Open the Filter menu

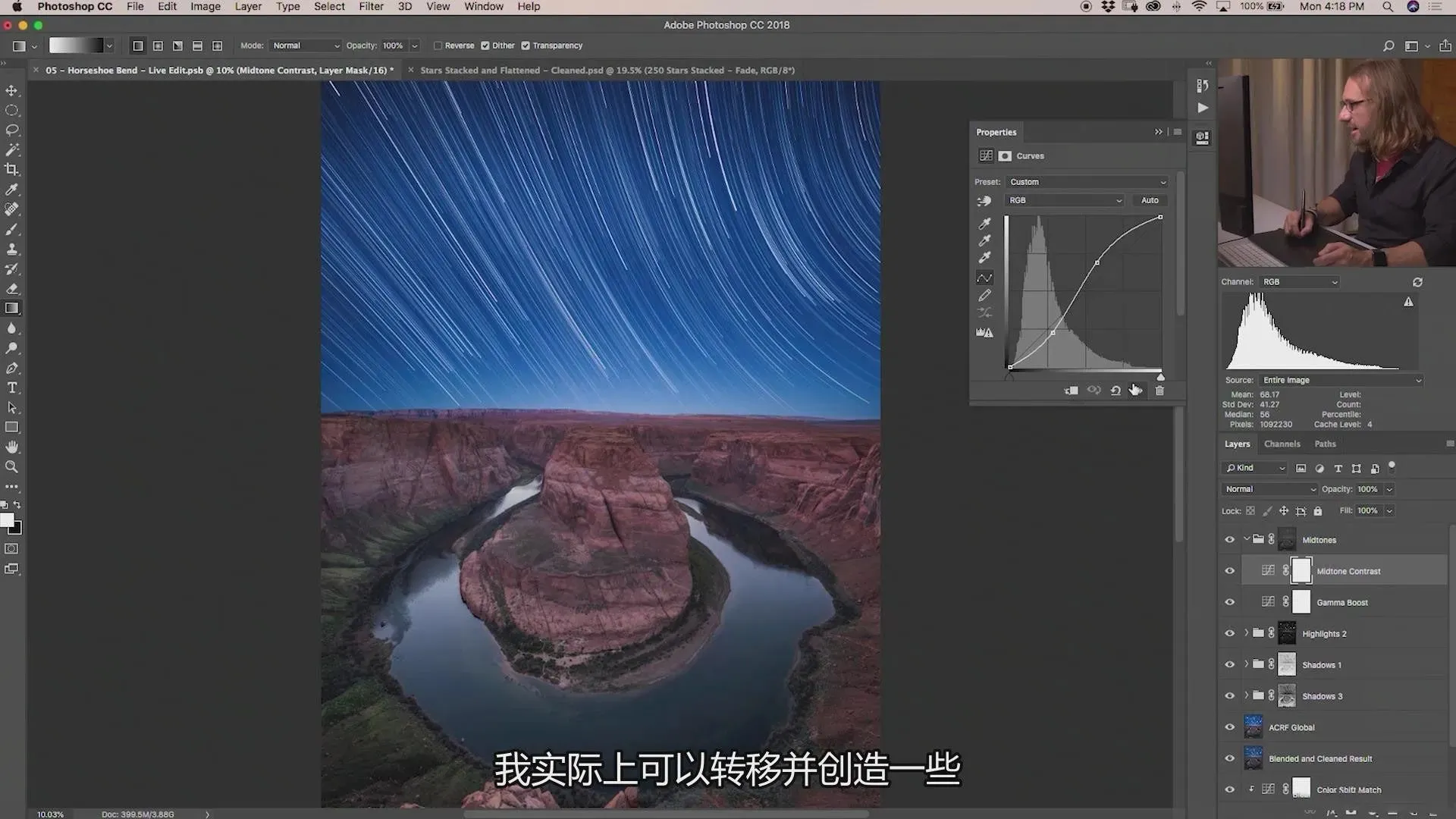pyautogui.click(x=371, y=7)
